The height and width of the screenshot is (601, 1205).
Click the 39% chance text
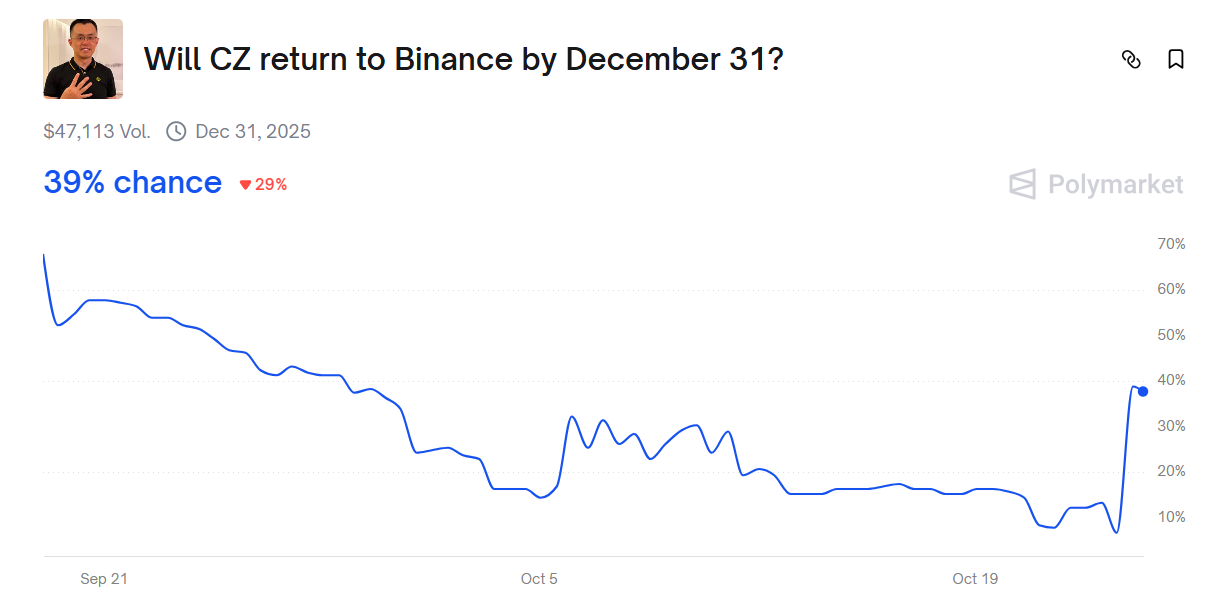coord(132,183)
